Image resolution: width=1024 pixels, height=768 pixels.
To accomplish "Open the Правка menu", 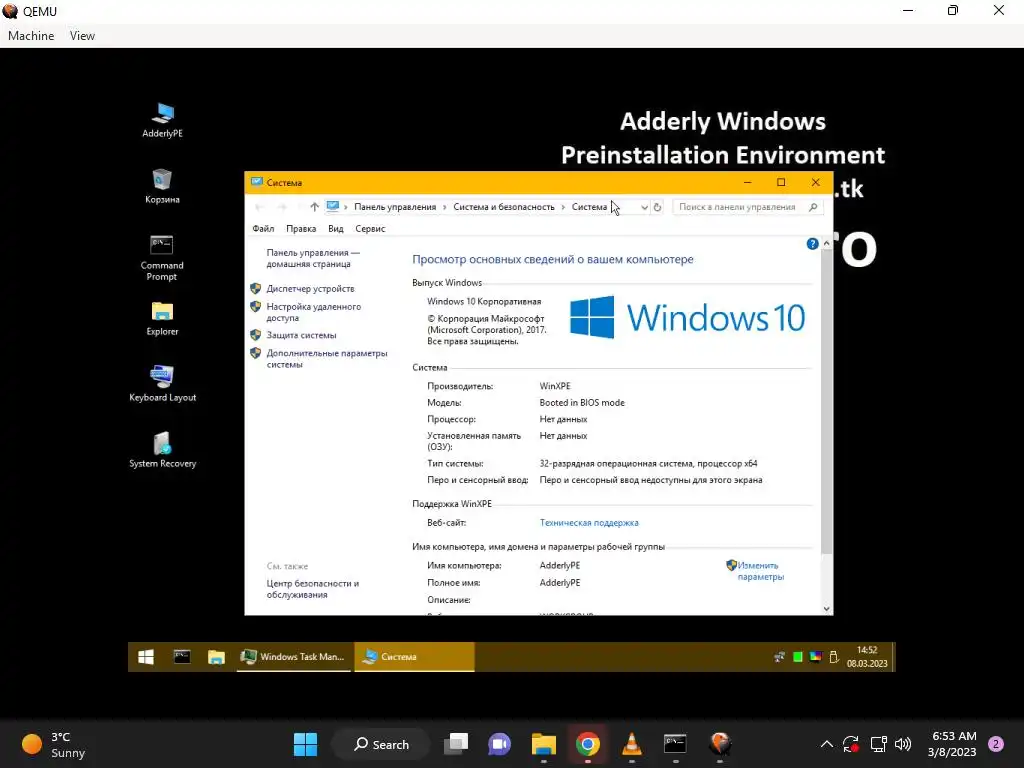I will [301, 229].
